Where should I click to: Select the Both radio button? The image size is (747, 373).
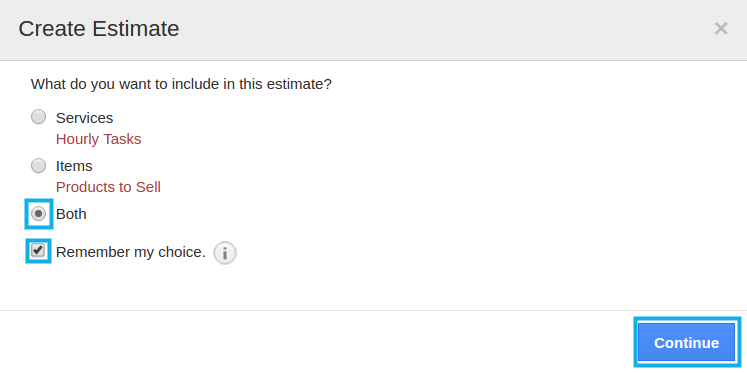[39, 214]
